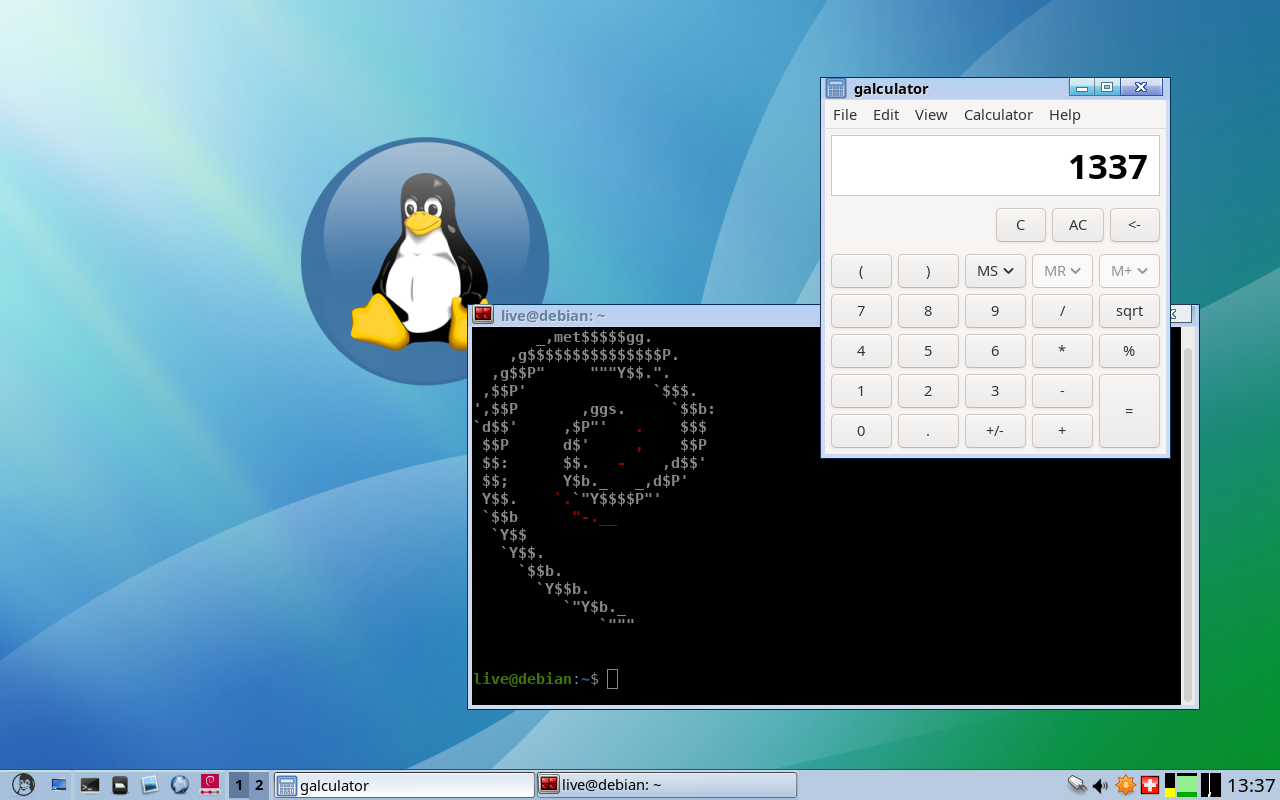Viewport: 1280px width, 800px height.
Task: Click the sqrt button
Action: (x=1129, y=311)
